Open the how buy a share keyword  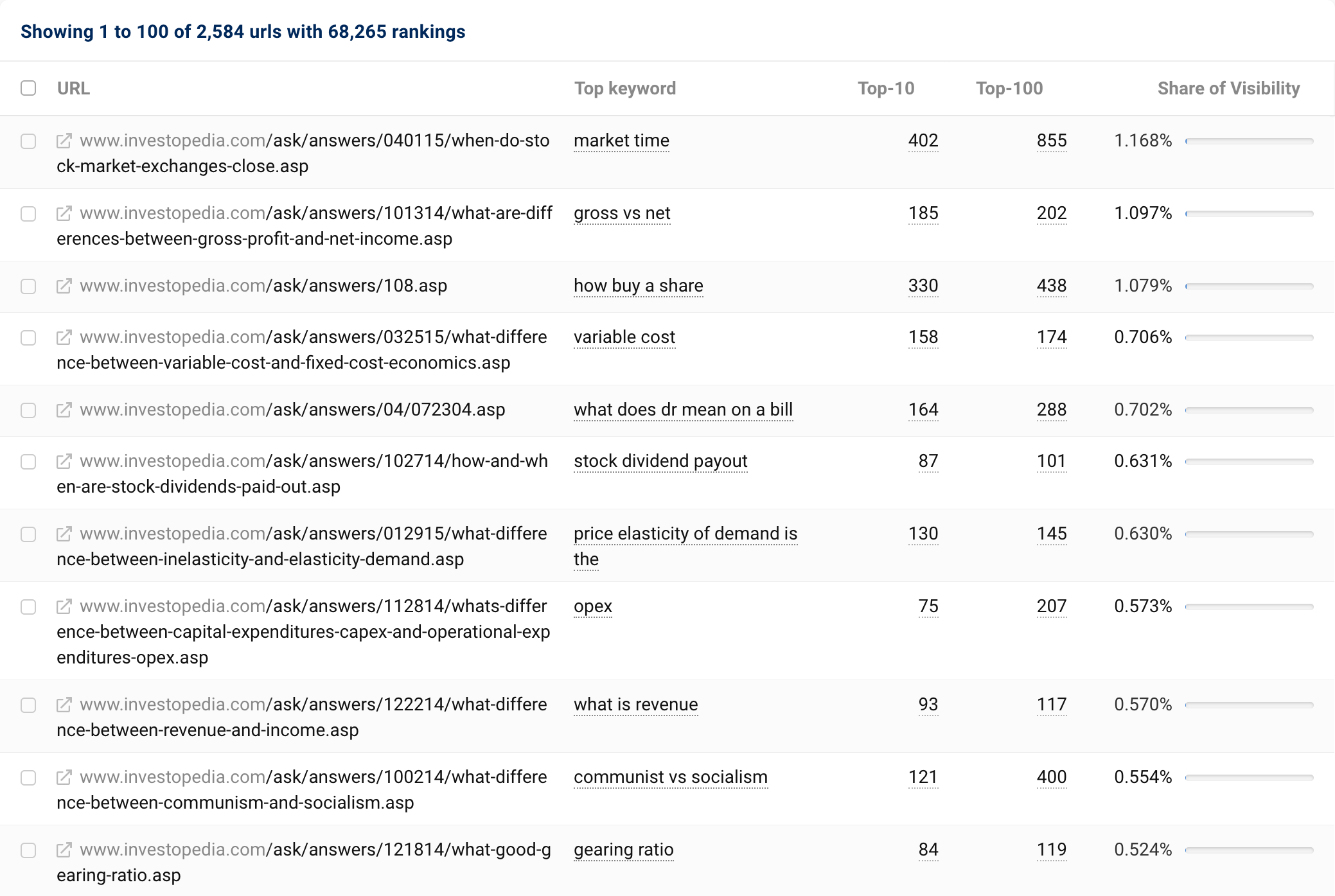pos(638,286)
